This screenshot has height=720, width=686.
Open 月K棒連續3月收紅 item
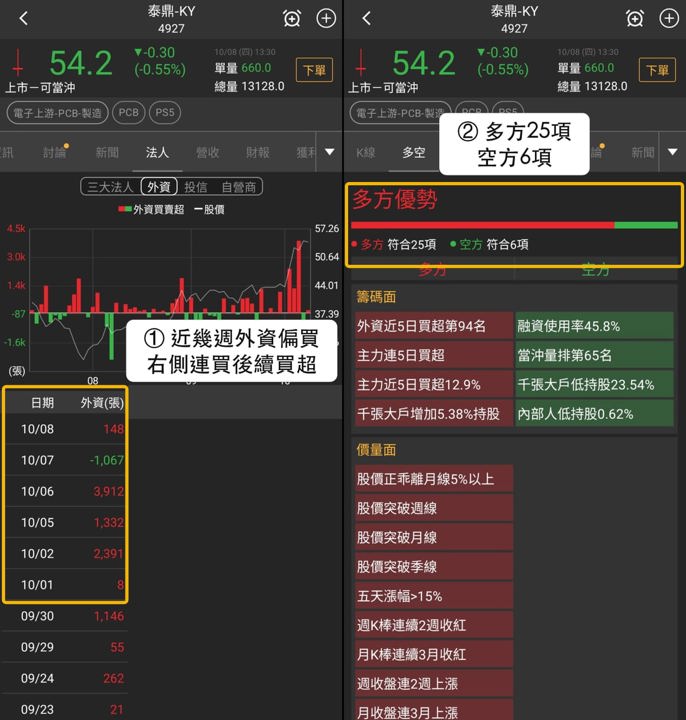tap(434, 654)
